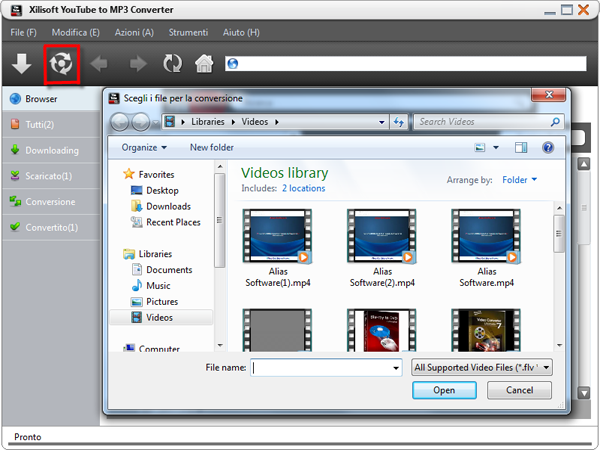The image size is (600, 450).
Task: Click main window scroll down arrow
Action: pyautogui.click(x=584, y=393)
